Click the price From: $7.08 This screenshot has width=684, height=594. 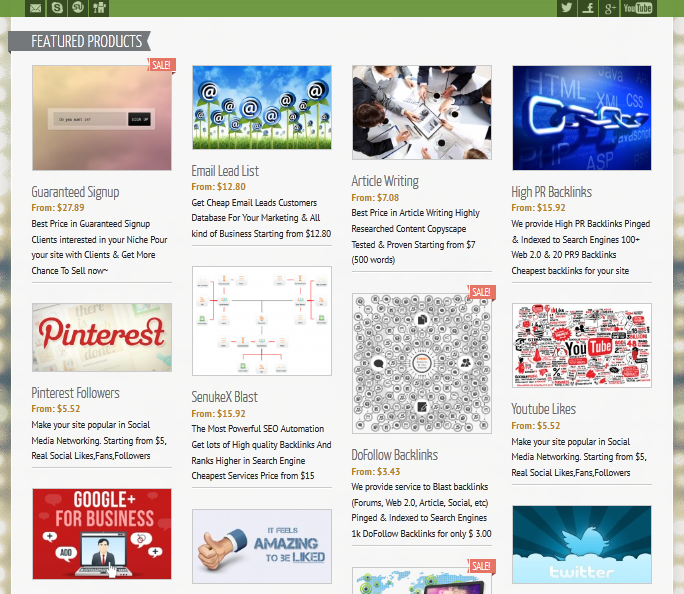[x=375, y=198]
